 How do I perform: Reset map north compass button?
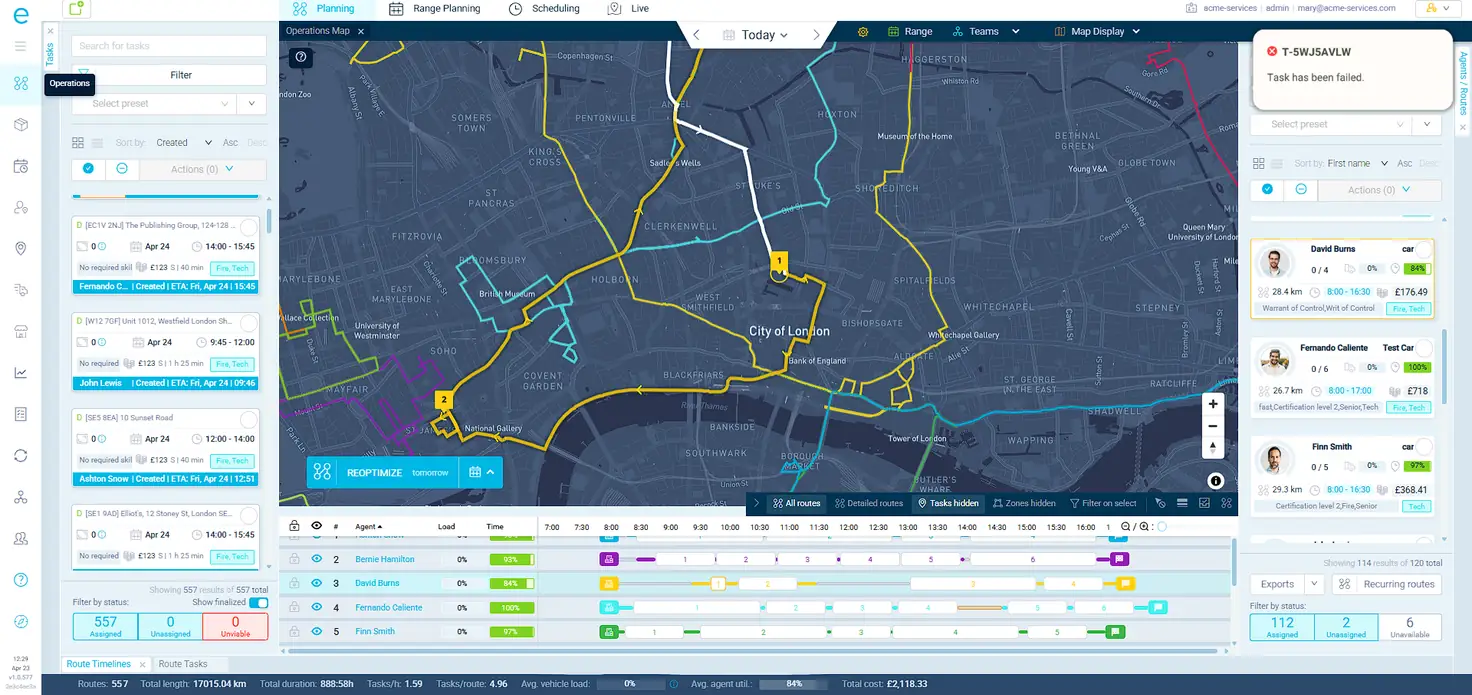pyautogui.click(x=1213, y=448)
